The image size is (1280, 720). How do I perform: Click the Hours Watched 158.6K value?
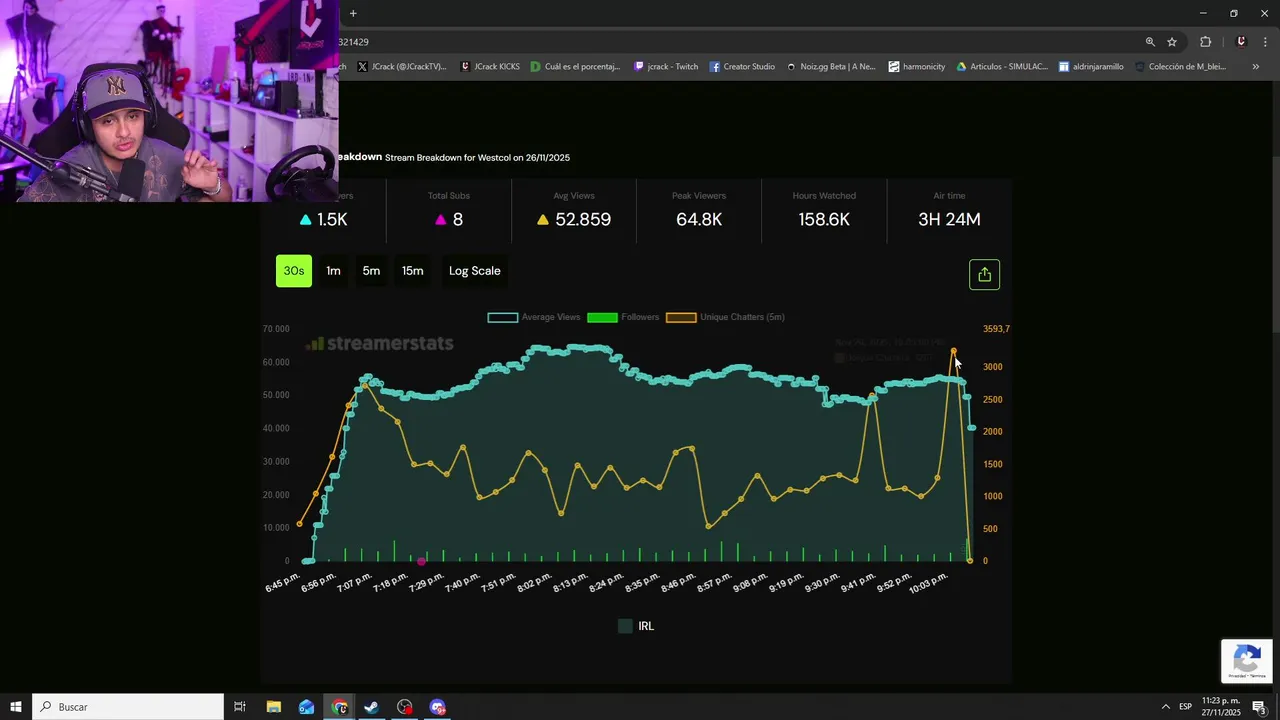point(824,220)
